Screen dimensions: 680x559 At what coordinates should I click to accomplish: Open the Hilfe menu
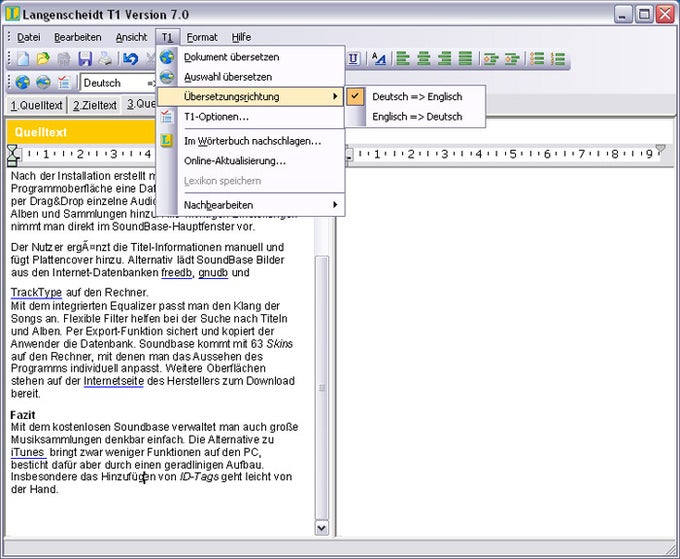click(x=241, y=37)
